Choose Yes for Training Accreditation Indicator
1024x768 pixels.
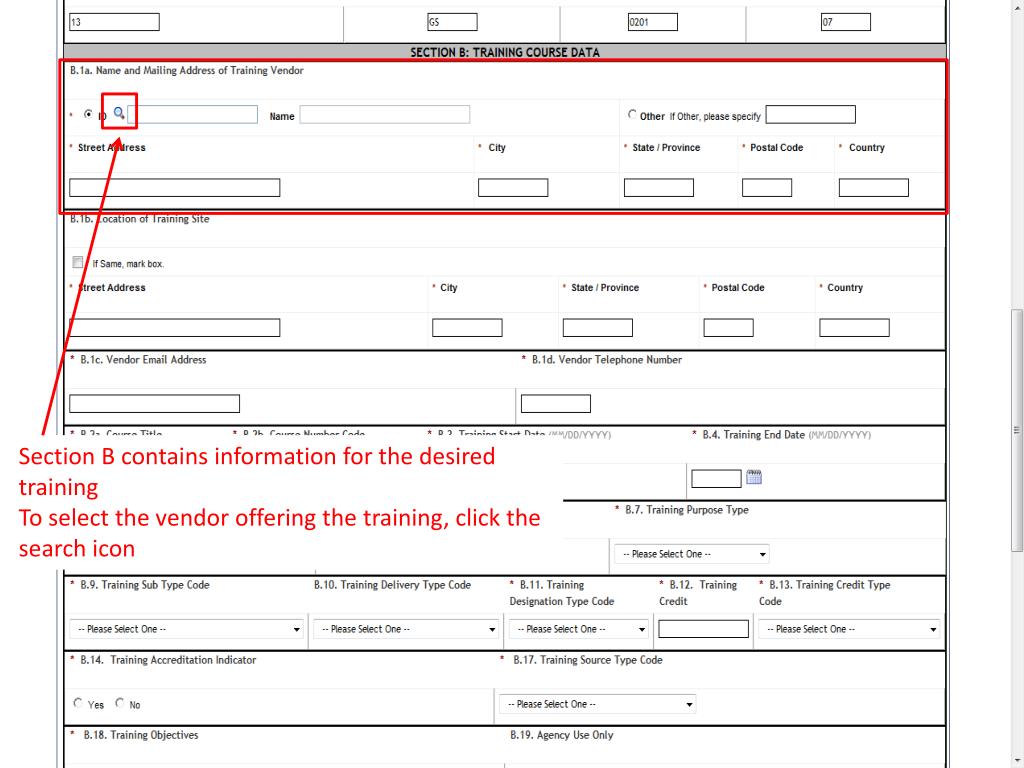[78, 703]
